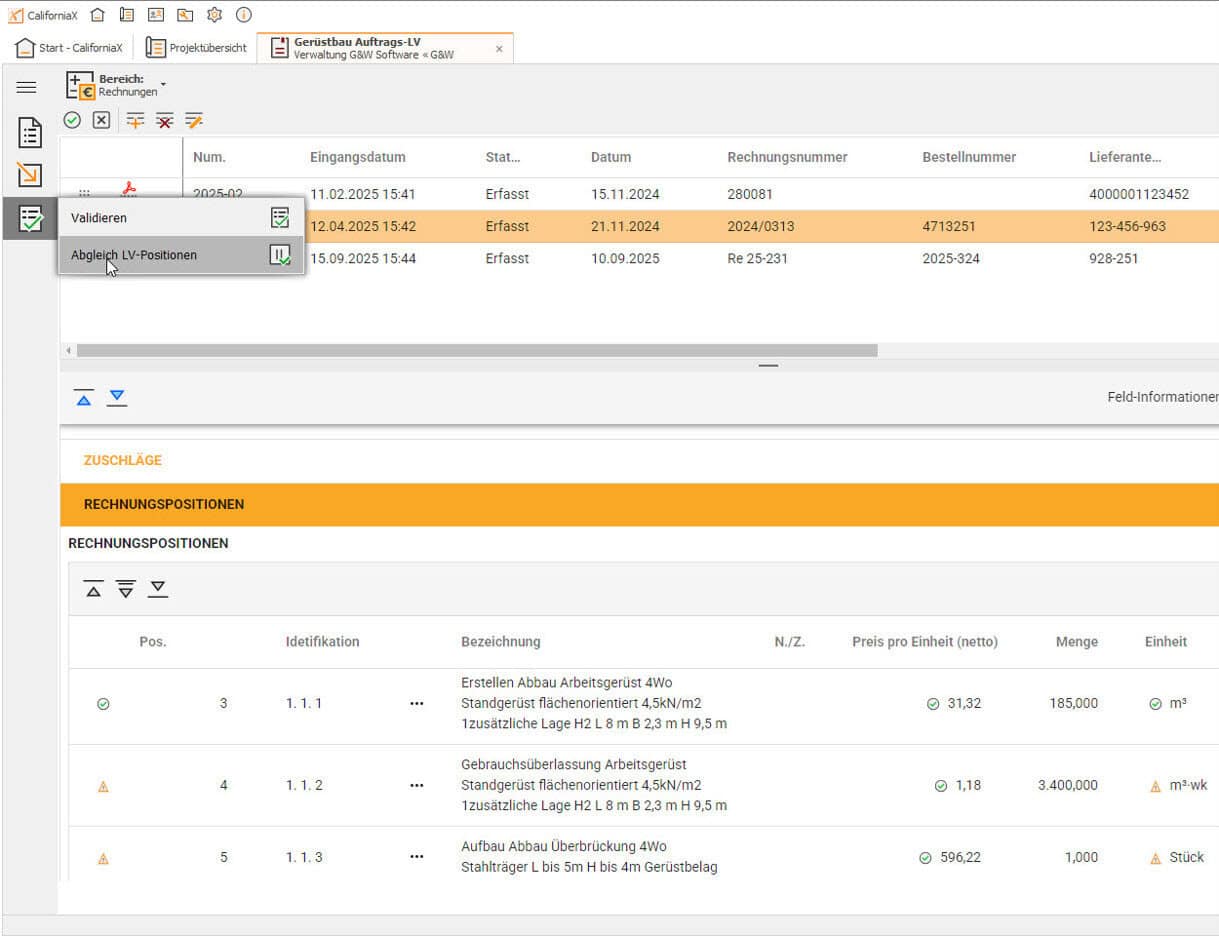Expand ZUSCHLÄGE section

pos(123,461)
